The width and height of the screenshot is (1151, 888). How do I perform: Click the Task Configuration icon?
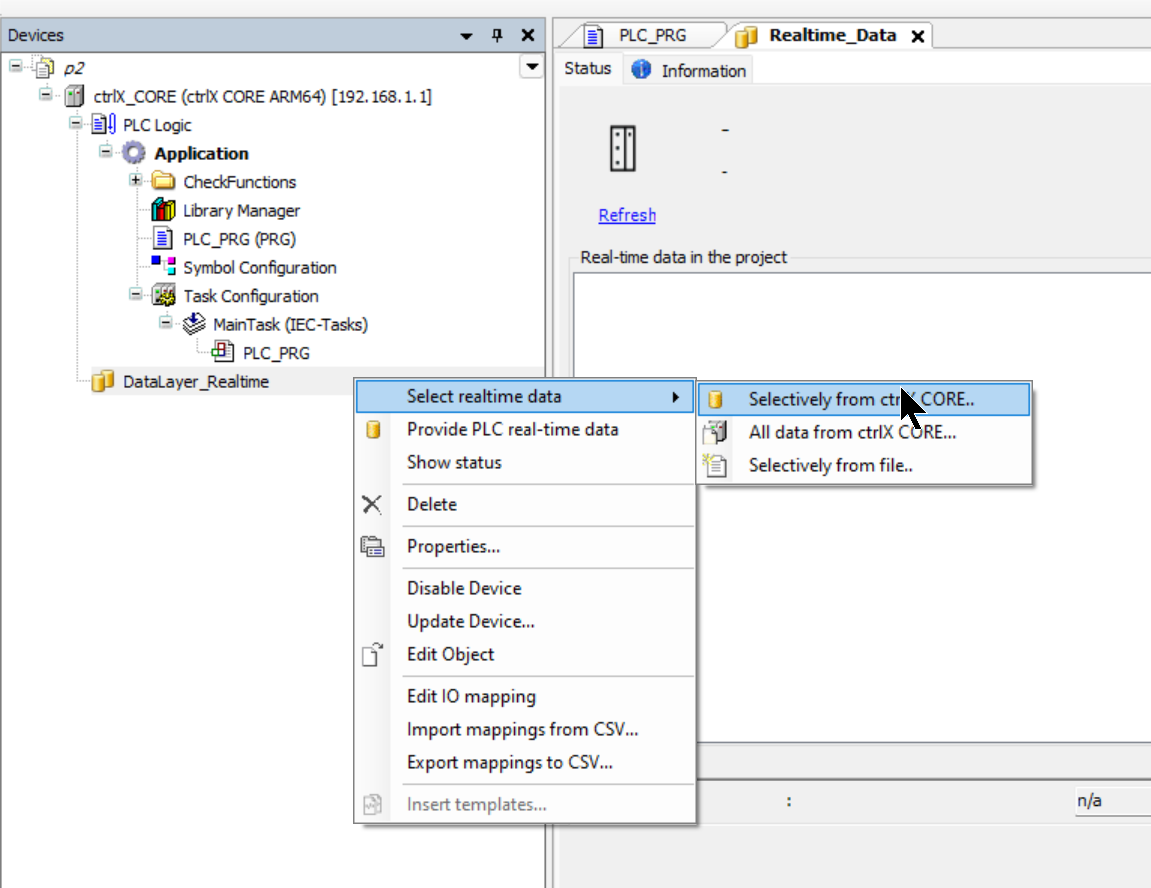pos(163,295)
